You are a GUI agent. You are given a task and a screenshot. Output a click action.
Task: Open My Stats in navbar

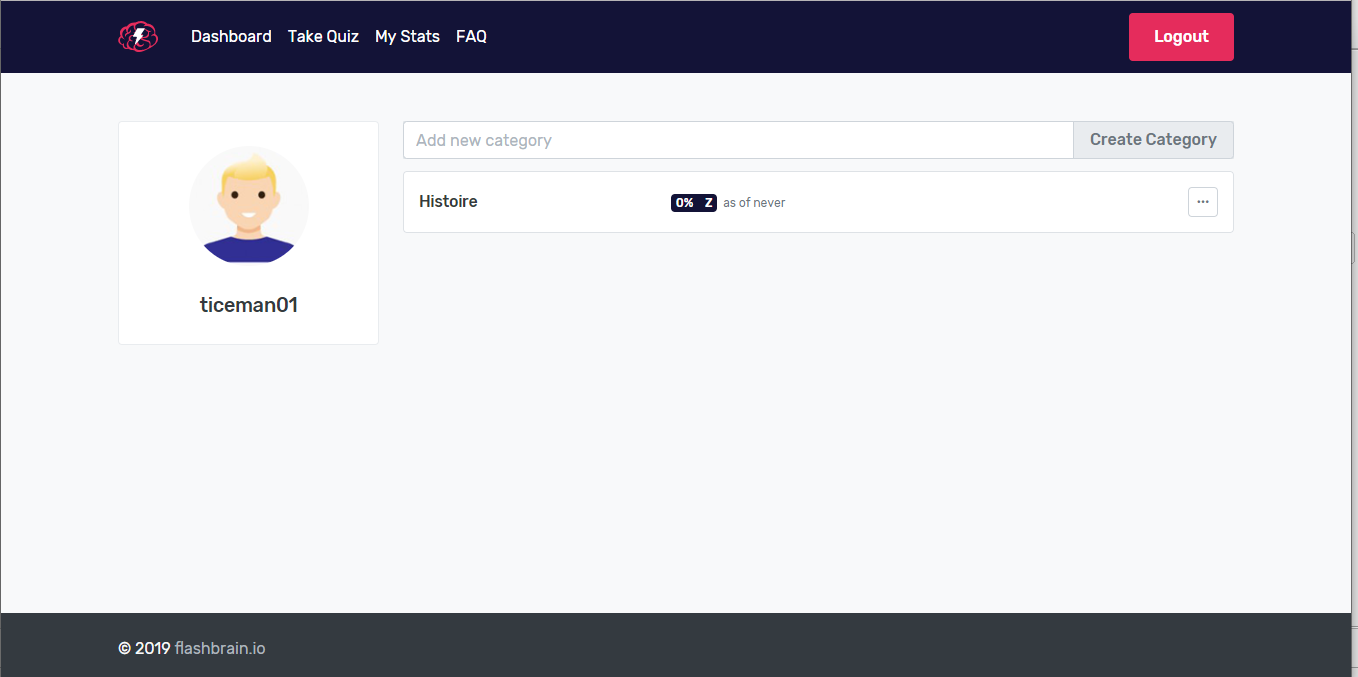[407, 36]
